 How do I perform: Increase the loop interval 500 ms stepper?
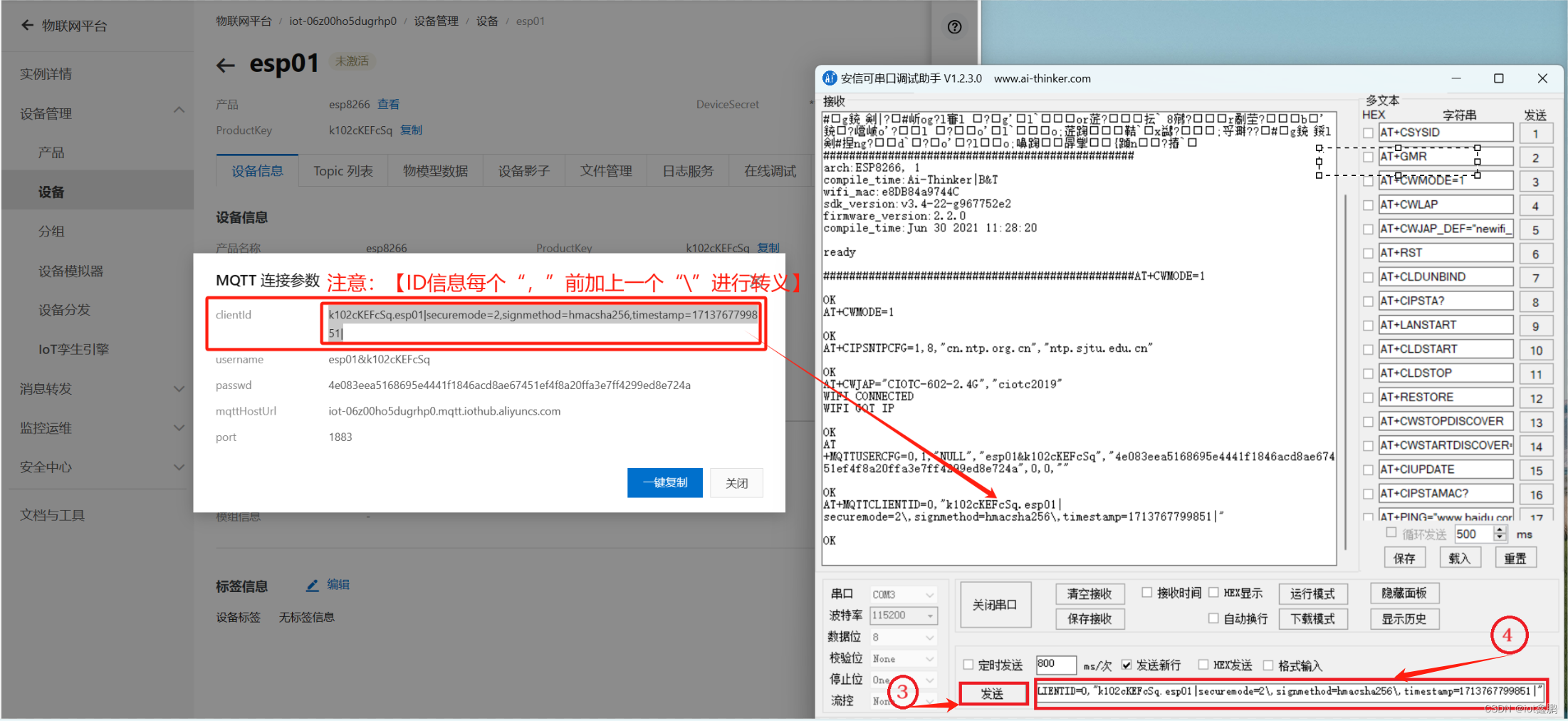(1500, 530)
